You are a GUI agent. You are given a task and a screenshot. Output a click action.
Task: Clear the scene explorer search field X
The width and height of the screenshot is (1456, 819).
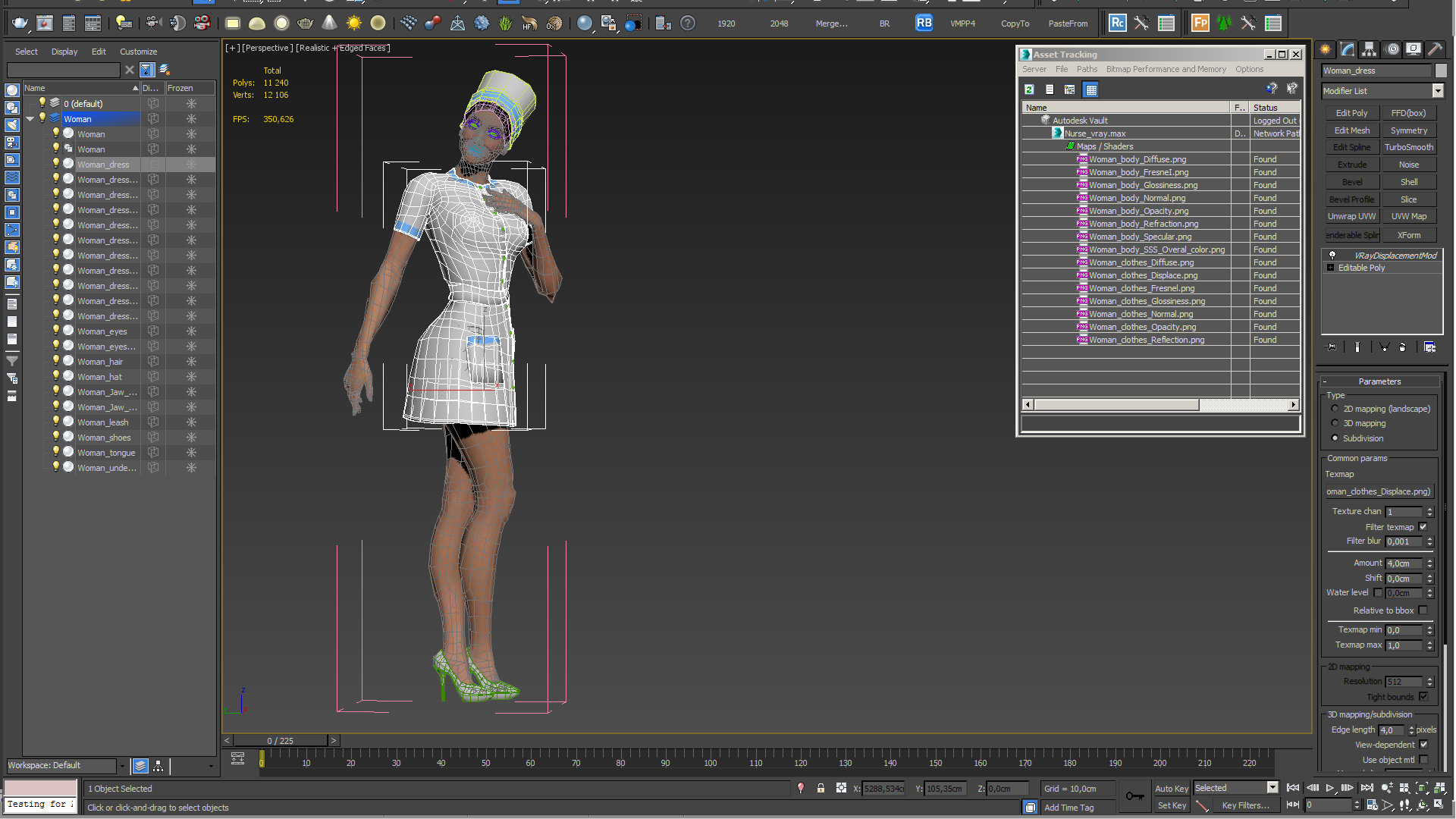tap(130, 70)
